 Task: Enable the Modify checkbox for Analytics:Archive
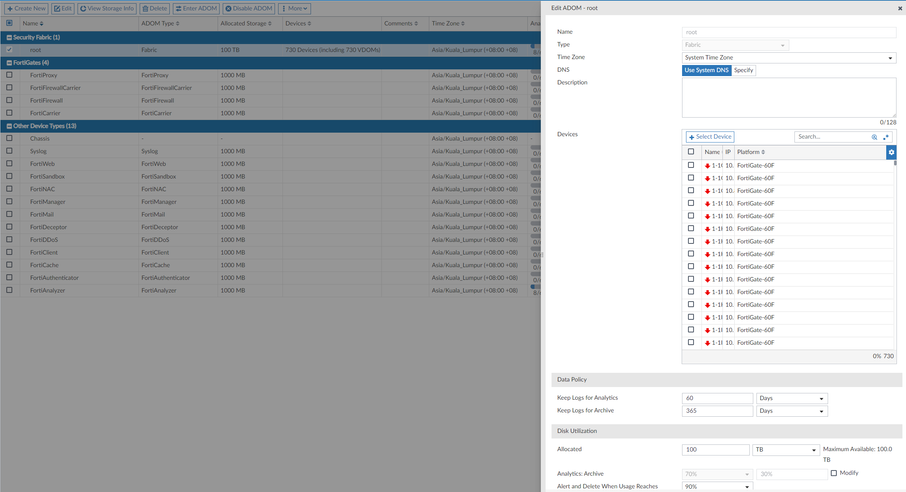(834, 473)
